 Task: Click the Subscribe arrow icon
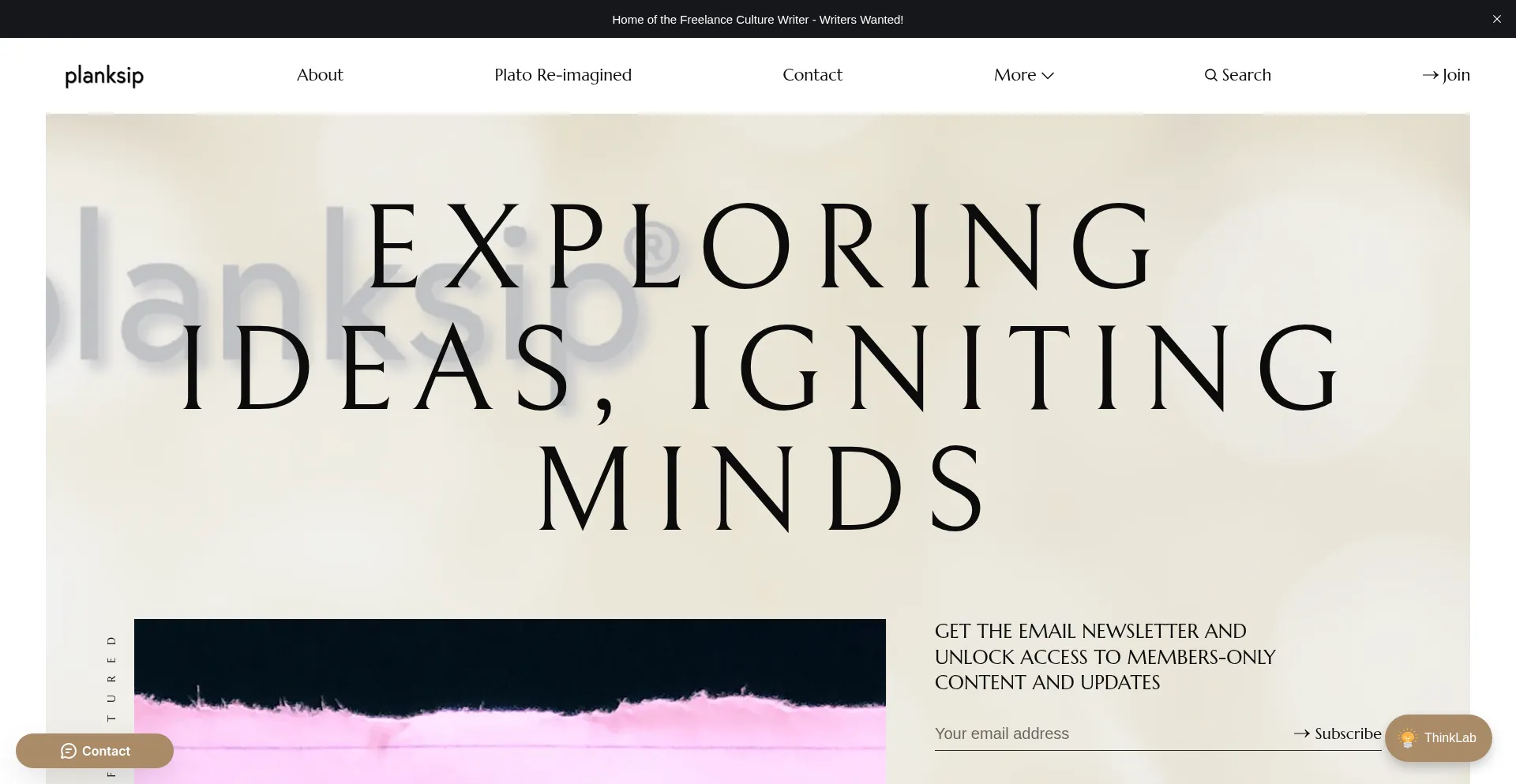[x=1302, y=733]
